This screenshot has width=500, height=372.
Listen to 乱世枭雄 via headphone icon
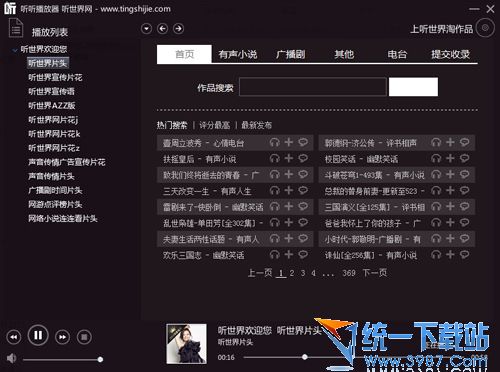coord(274,223)
